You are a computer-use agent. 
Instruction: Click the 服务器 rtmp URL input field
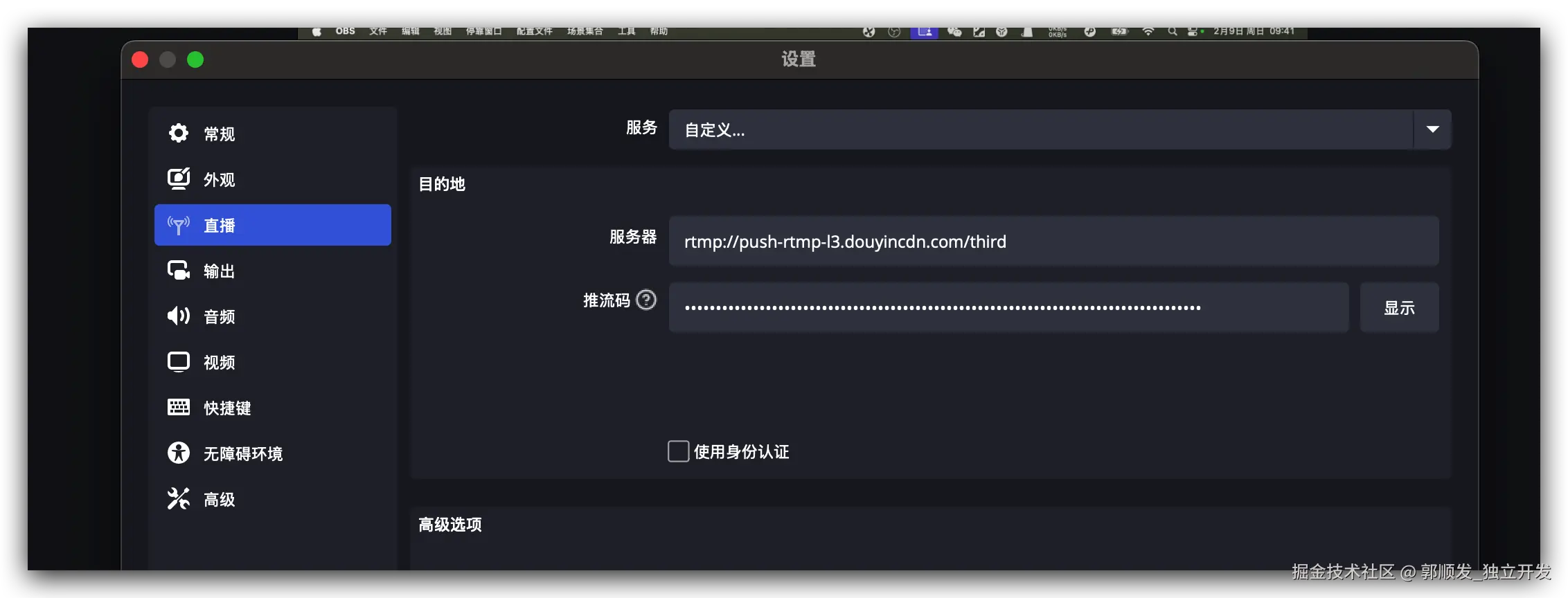click(x=1053, y=241)
